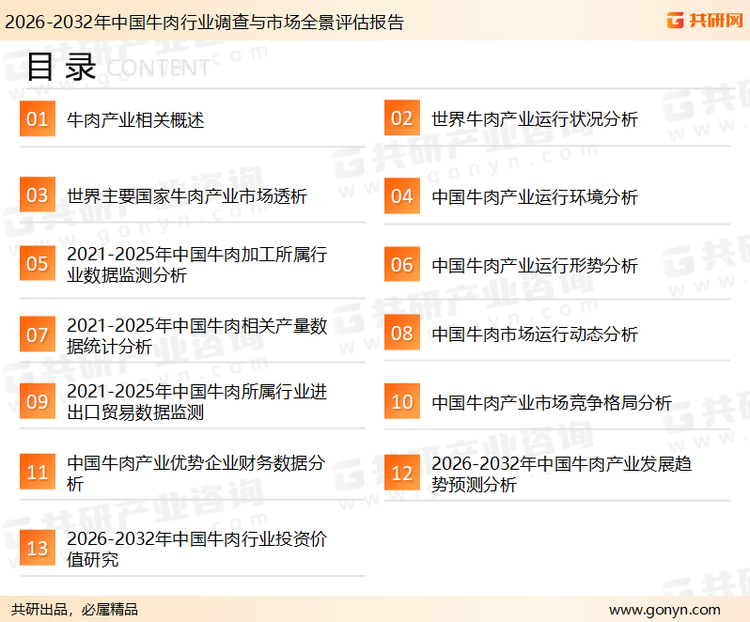Click the gray CONTENT heading text
Viewport: 750px width, 622px height.
(x=158, y=68)
